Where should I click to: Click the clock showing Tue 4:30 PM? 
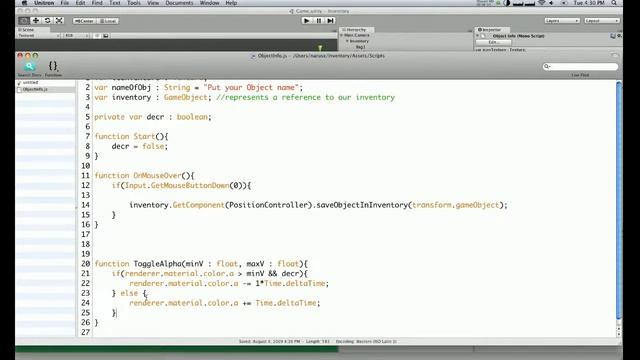pyautogui.click(x=589, y=3)
